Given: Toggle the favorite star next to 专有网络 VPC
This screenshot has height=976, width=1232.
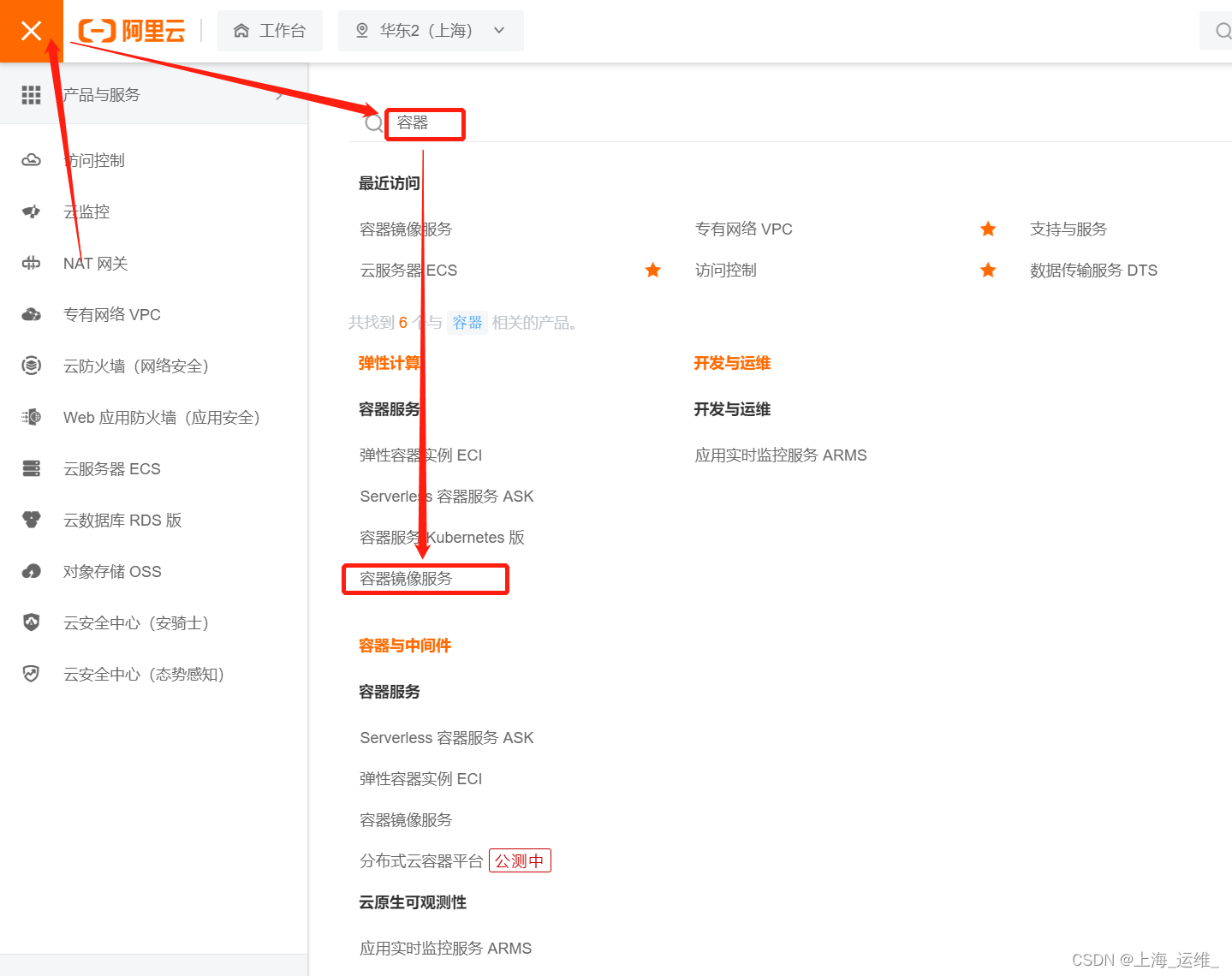Looking at the screenshot, I should coord(988,229).
